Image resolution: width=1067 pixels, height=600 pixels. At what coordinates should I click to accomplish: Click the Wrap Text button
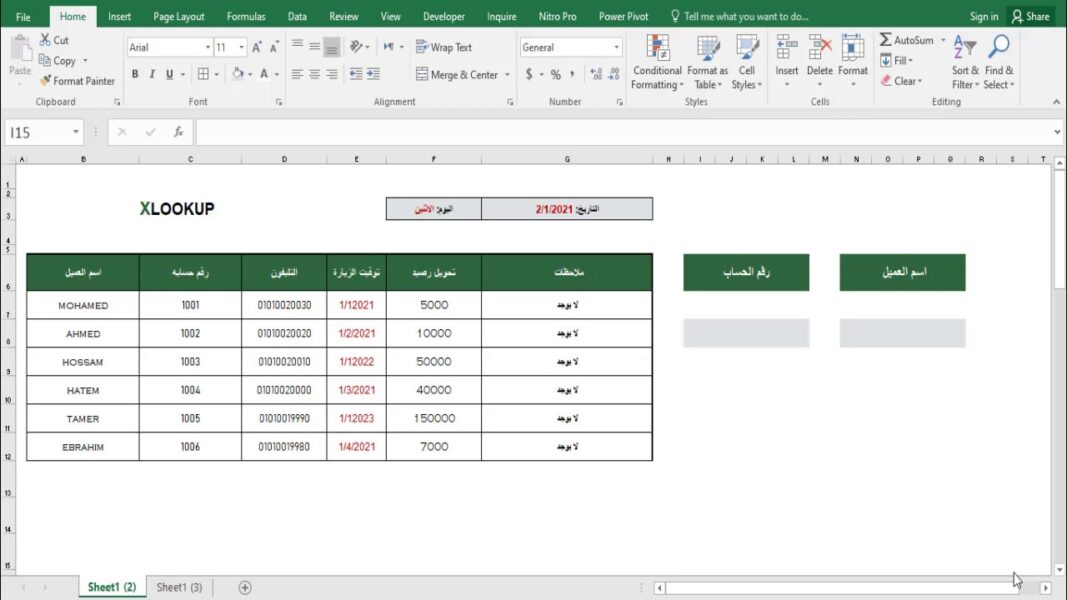pyautogui.click(x=444, y=47)
